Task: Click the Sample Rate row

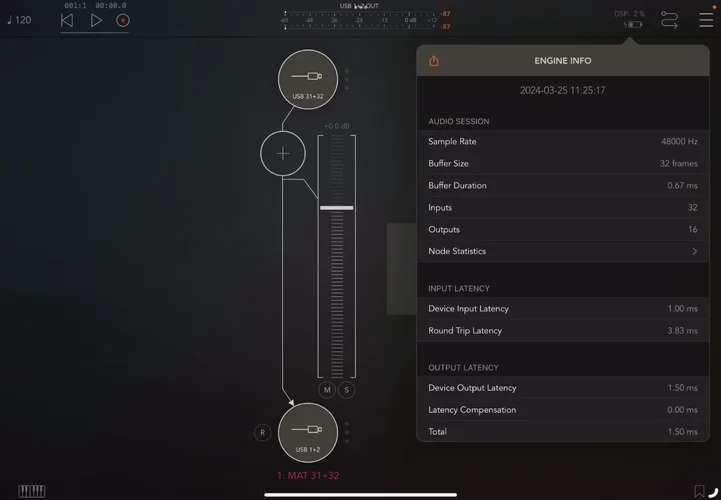Action: 563,142
